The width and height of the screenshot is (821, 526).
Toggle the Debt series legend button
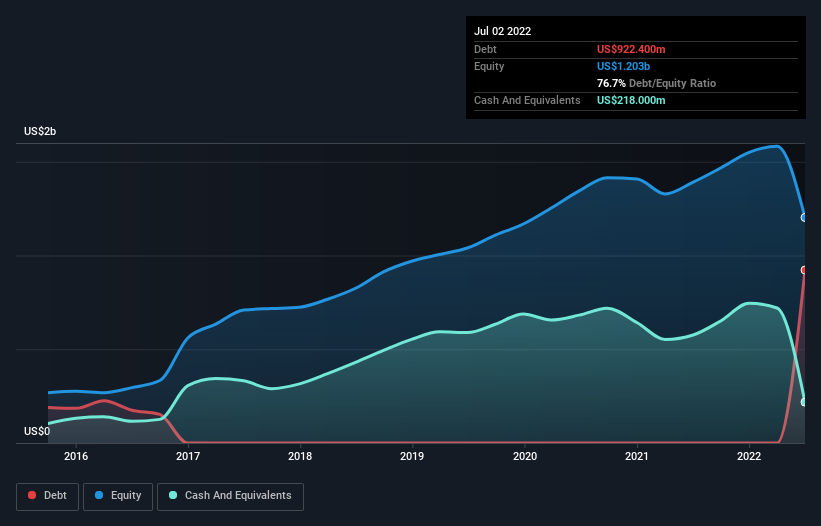(48, 496)
